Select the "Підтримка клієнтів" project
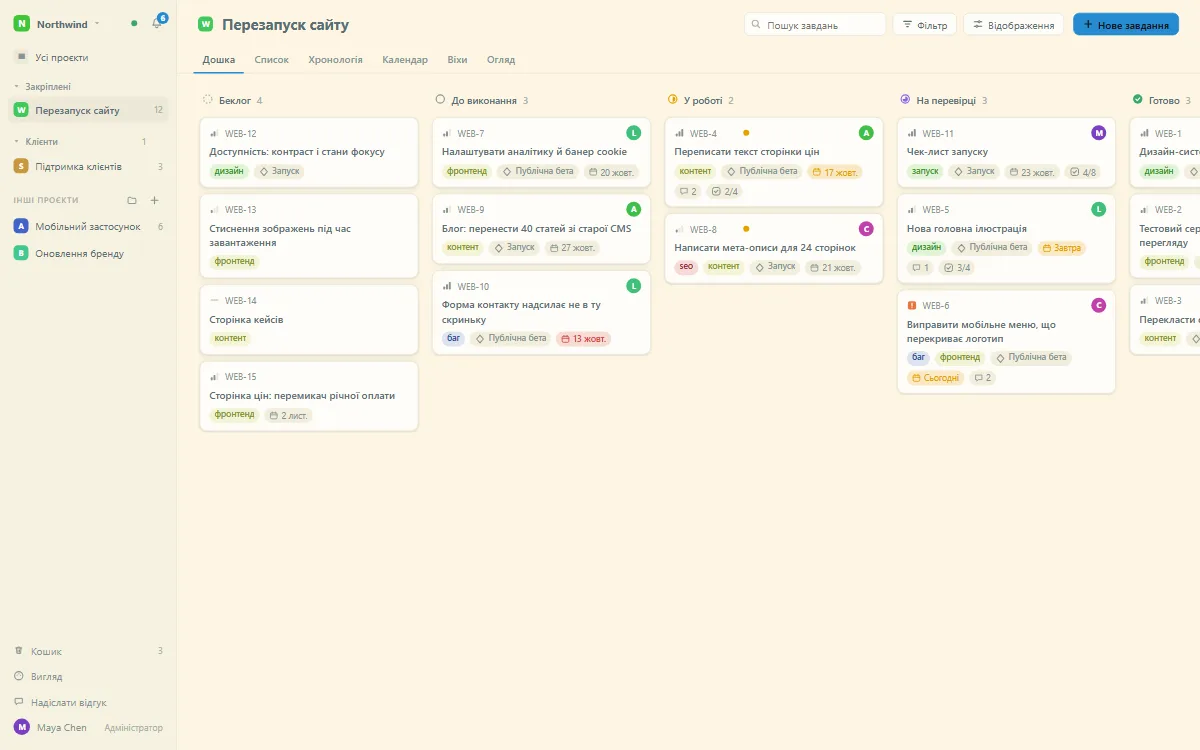The width and height of the screenshot is (1200, 750). tap(88, 166)
